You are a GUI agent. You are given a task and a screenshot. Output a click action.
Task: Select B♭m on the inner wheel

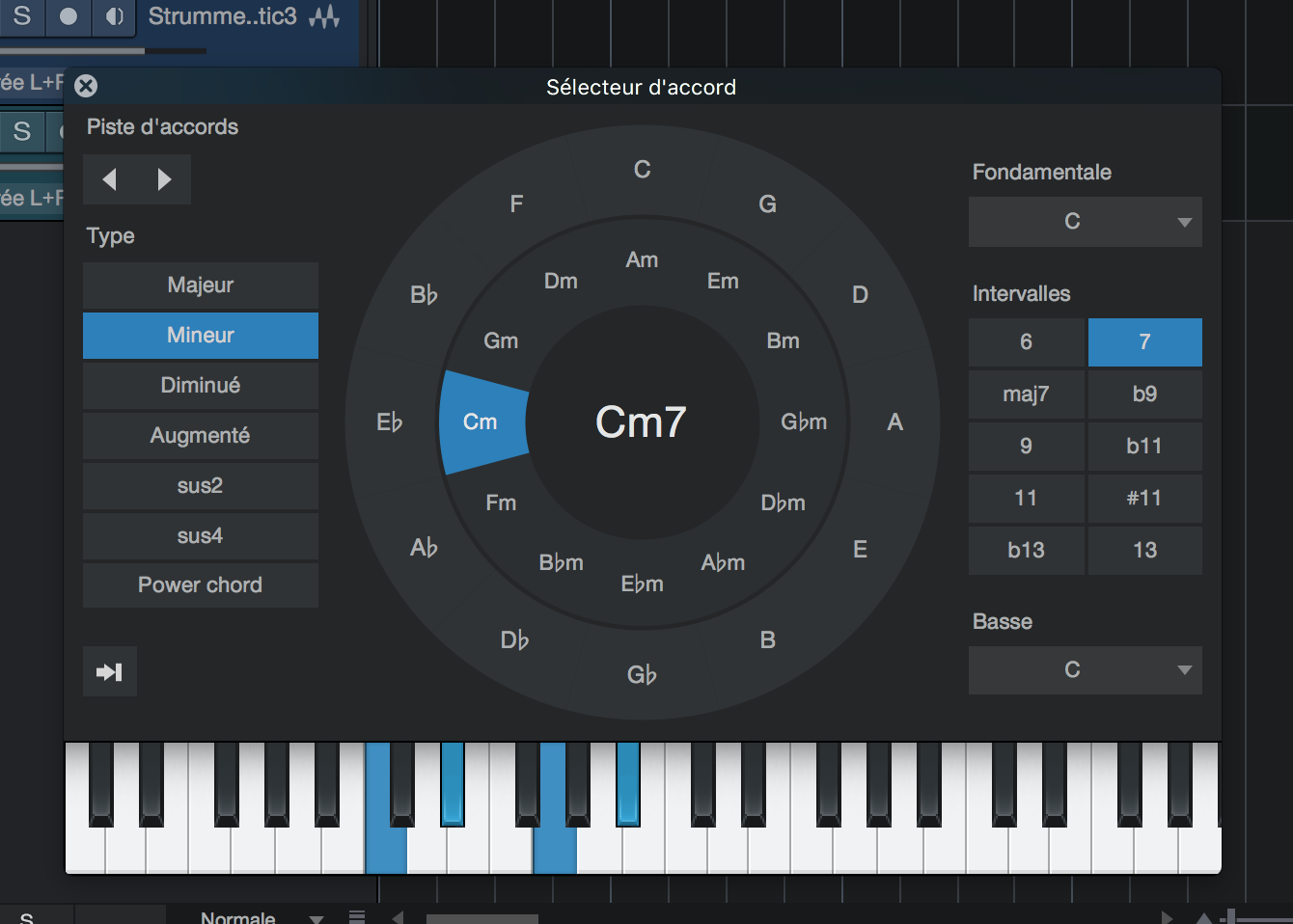(x=562, y=562)
